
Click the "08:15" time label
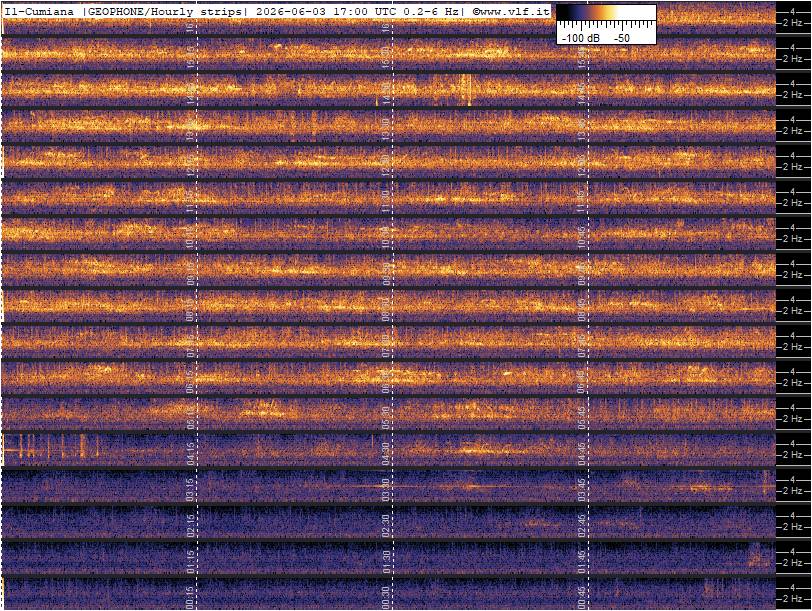coord(190,310)
